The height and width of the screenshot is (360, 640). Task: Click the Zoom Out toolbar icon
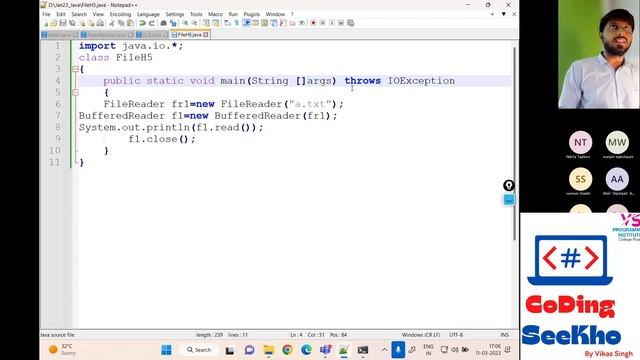coord(194,23)
